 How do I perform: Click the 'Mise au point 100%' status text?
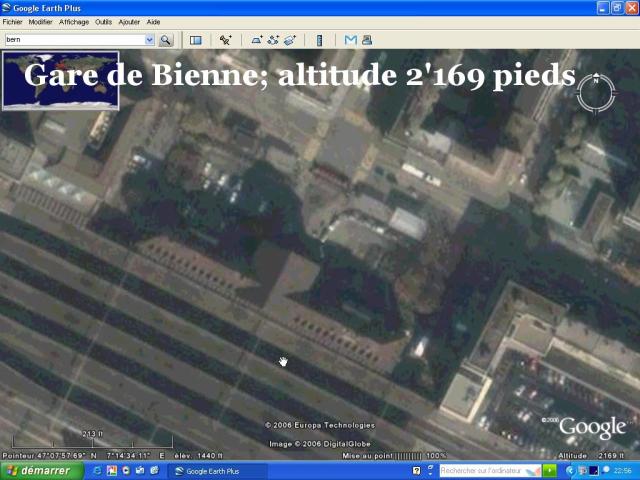394,456
